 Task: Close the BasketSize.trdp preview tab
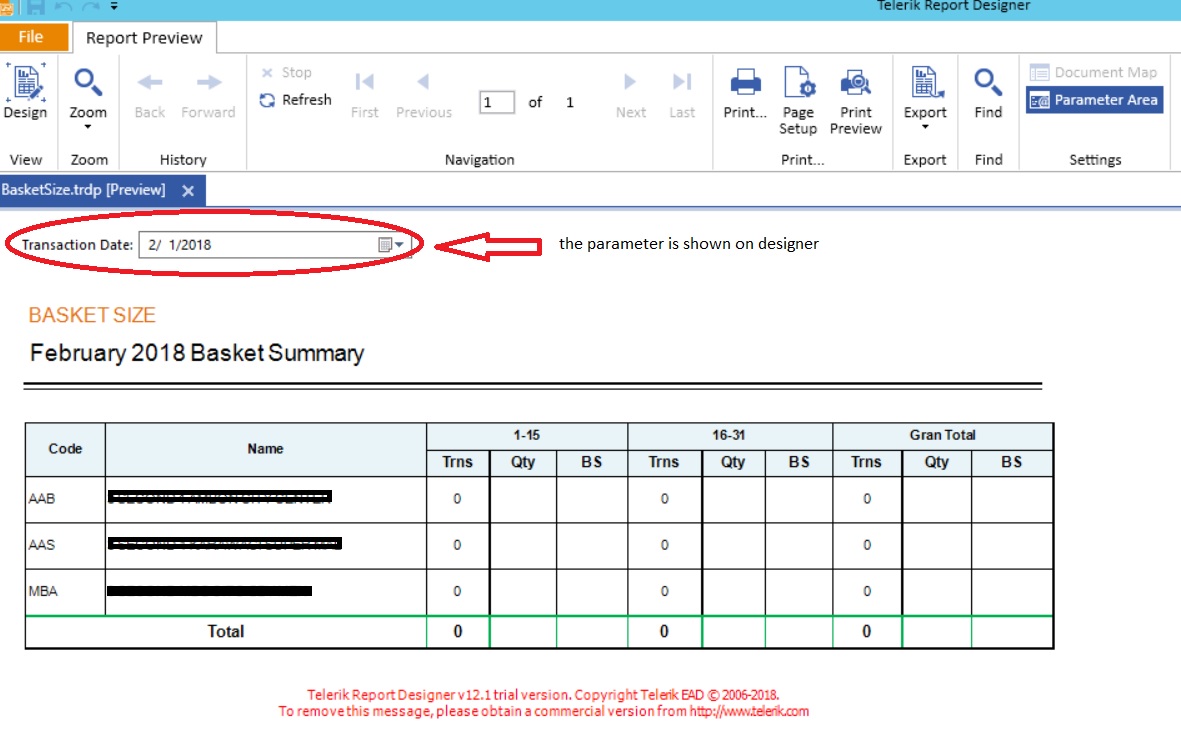click(x=188, y=190)
